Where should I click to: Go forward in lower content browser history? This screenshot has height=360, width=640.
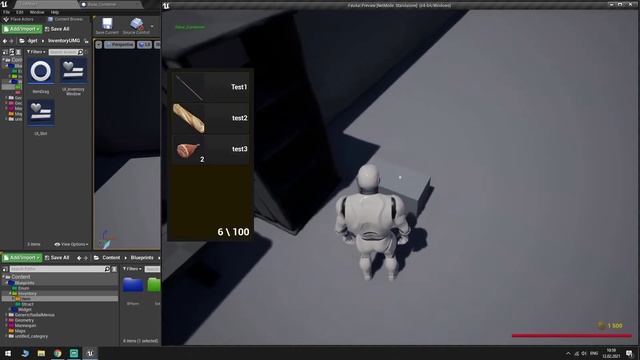pos(85,258)
